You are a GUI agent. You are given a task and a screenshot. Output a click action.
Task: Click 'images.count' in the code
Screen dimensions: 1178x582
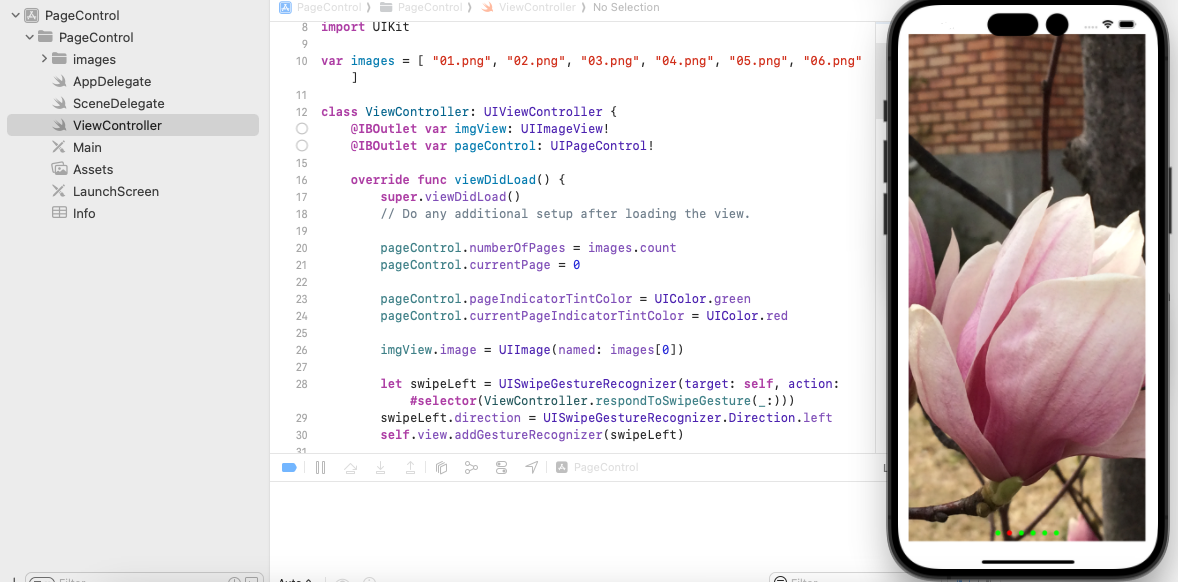tap(632, 248)
